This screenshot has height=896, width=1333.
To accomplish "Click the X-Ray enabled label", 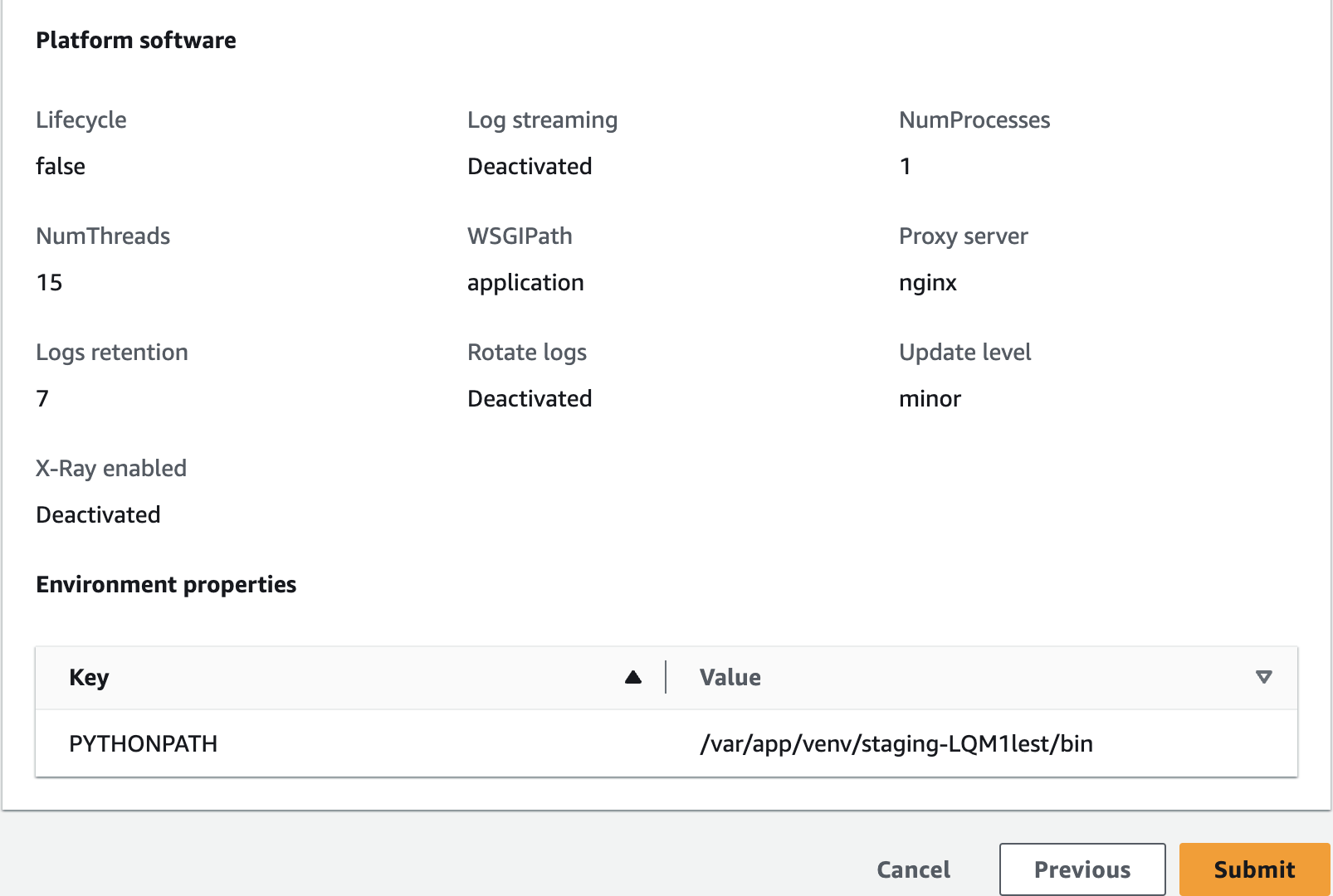I will click(111, 468).
